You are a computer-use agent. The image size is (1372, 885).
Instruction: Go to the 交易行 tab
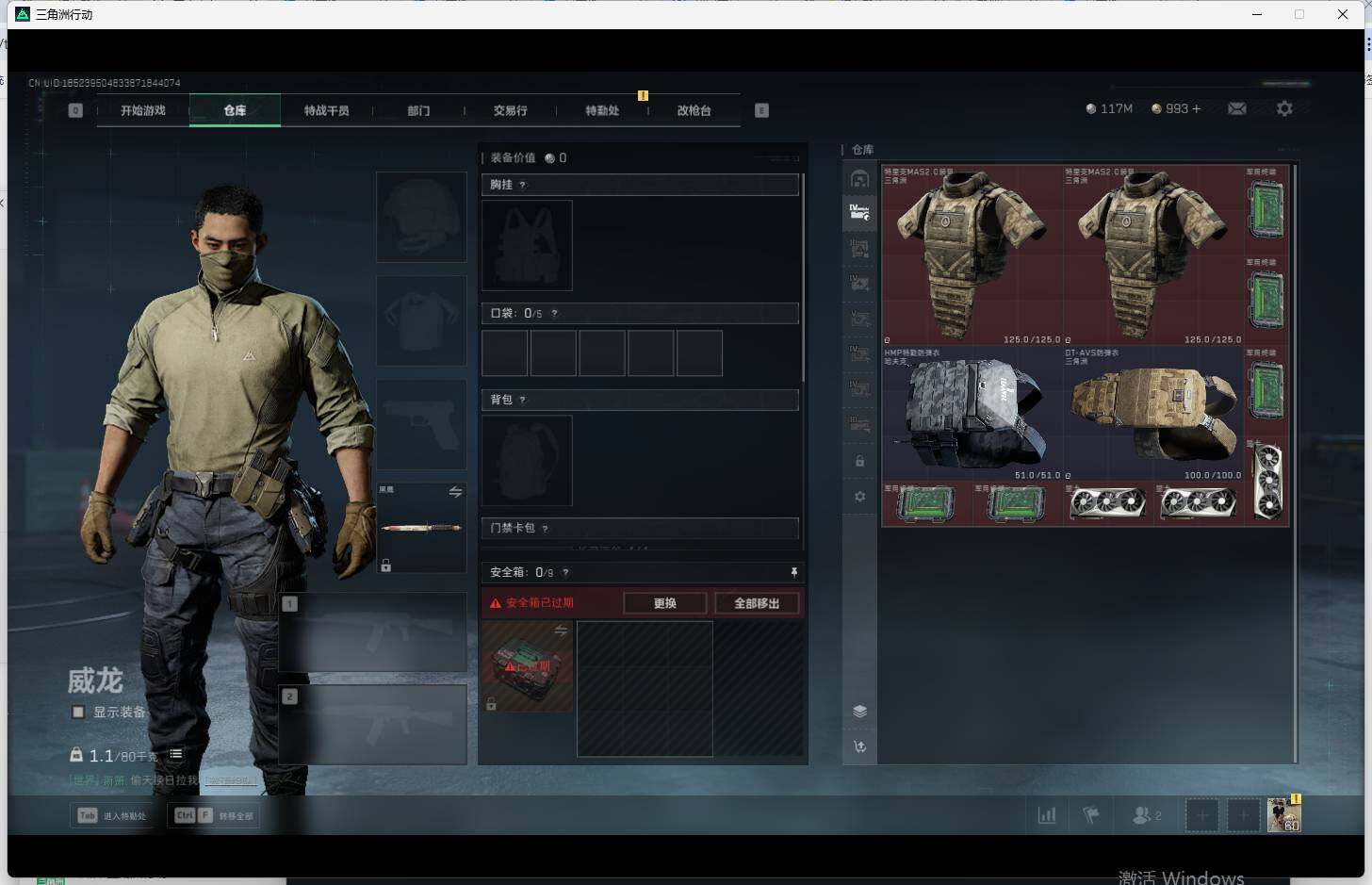click(x=510, y=110)
